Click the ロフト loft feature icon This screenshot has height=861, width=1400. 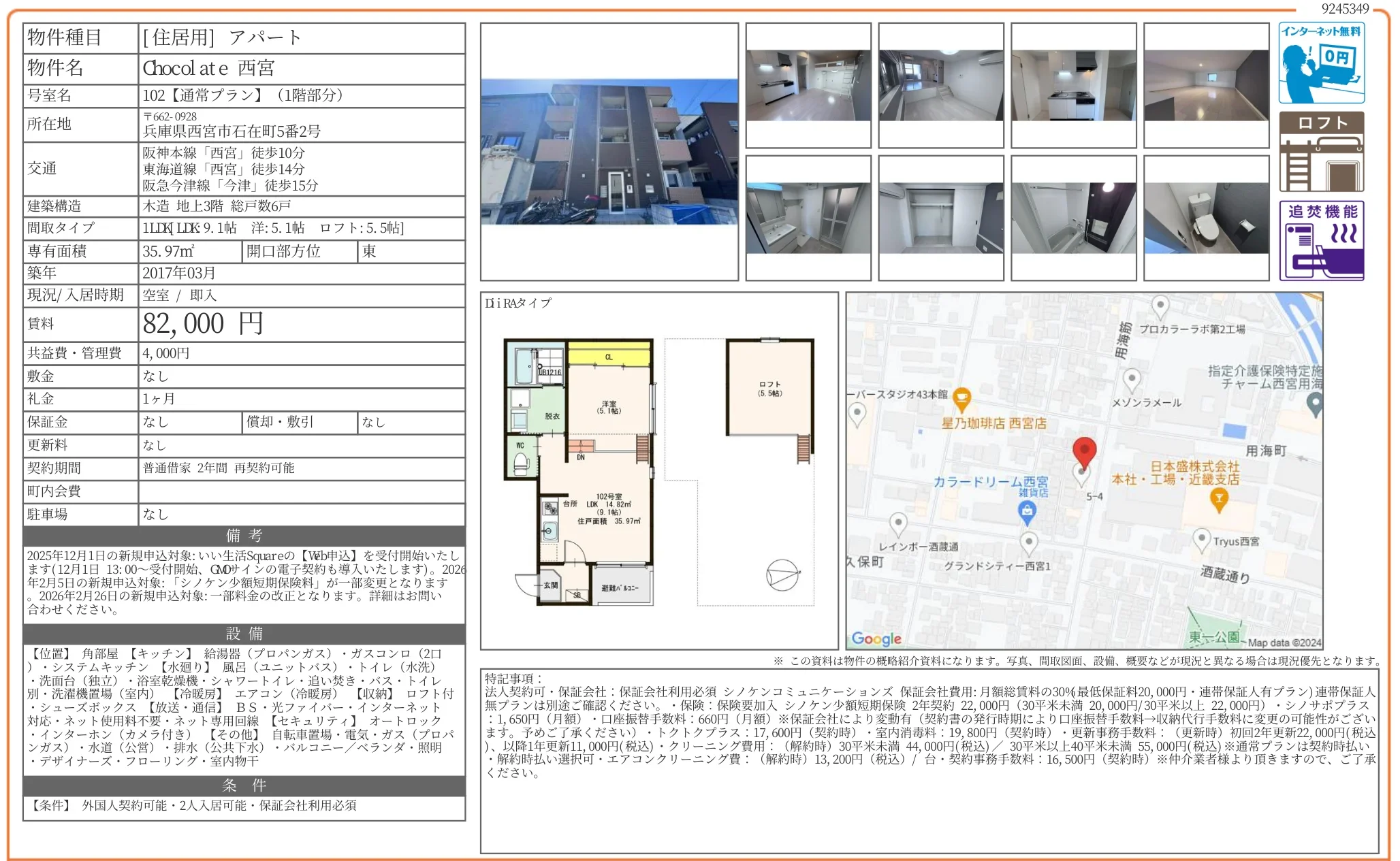(1321, 152)
